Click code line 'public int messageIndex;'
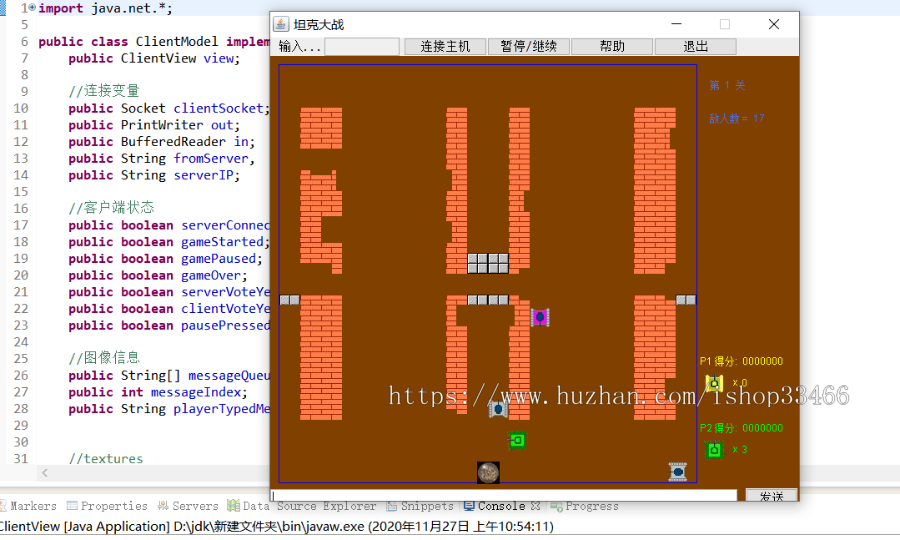 [158, 392]
